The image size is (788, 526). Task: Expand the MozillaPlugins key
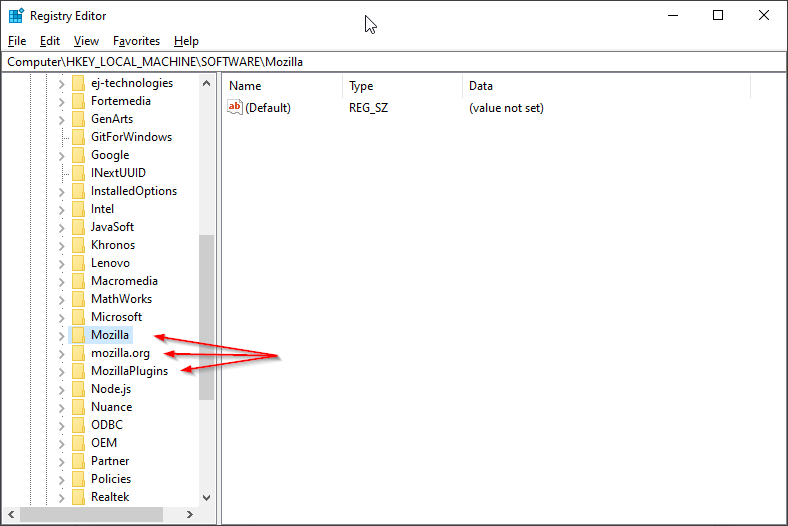click(x=61, y=372)
